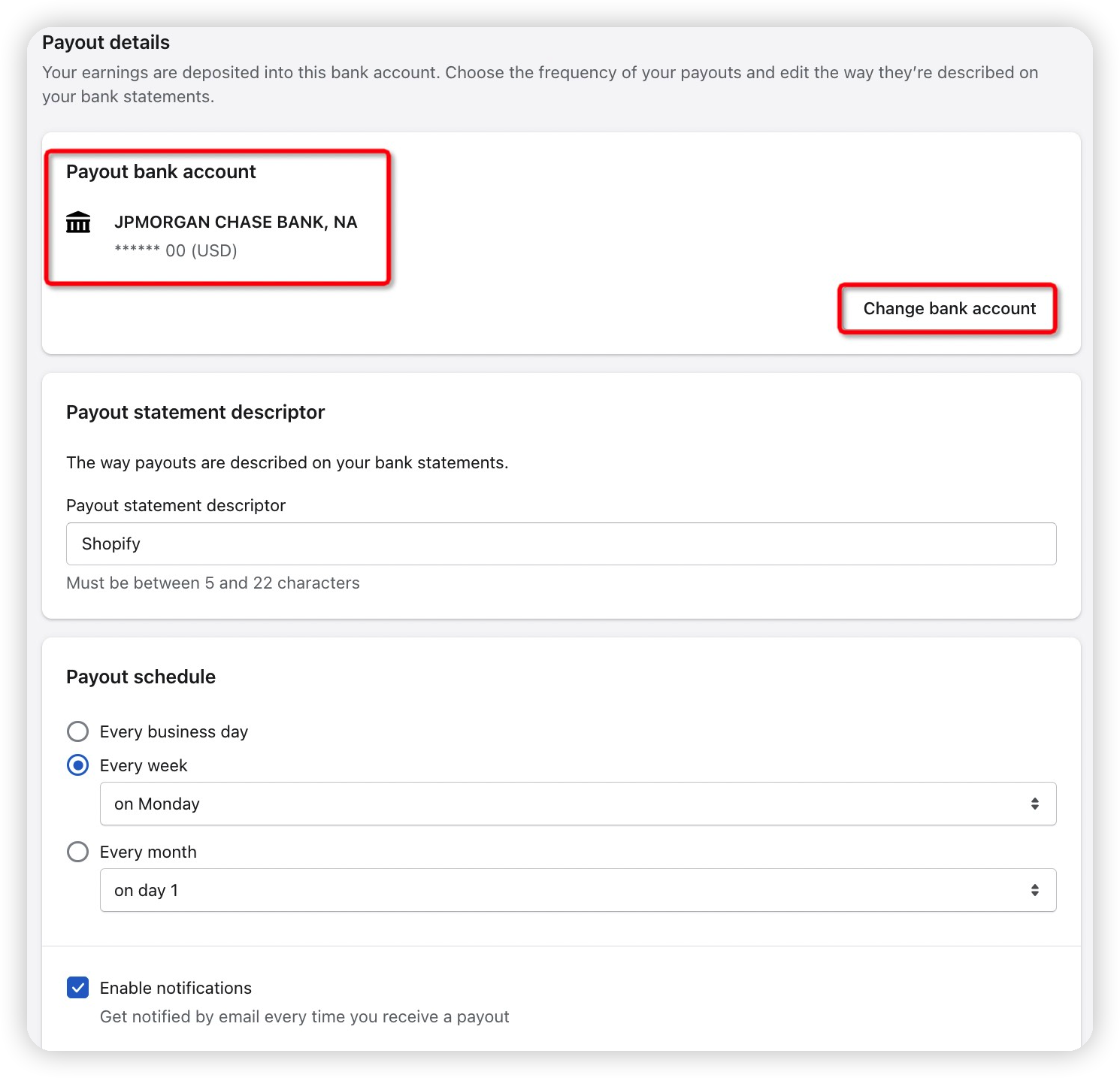Click the Payout bank account heading
The image size is (1120, 1078).
point(161,172)
